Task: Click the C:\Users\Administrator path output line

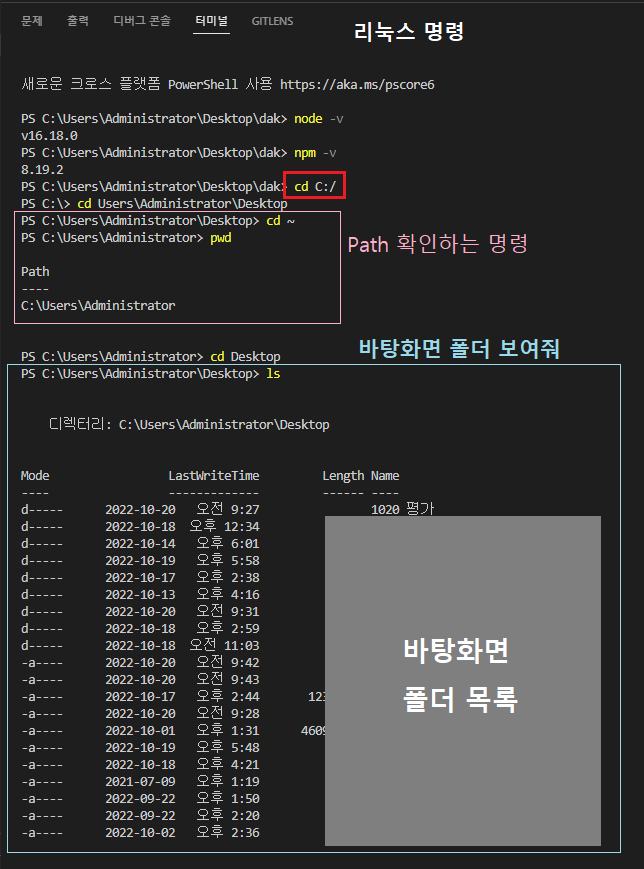Action: point(98,305)
